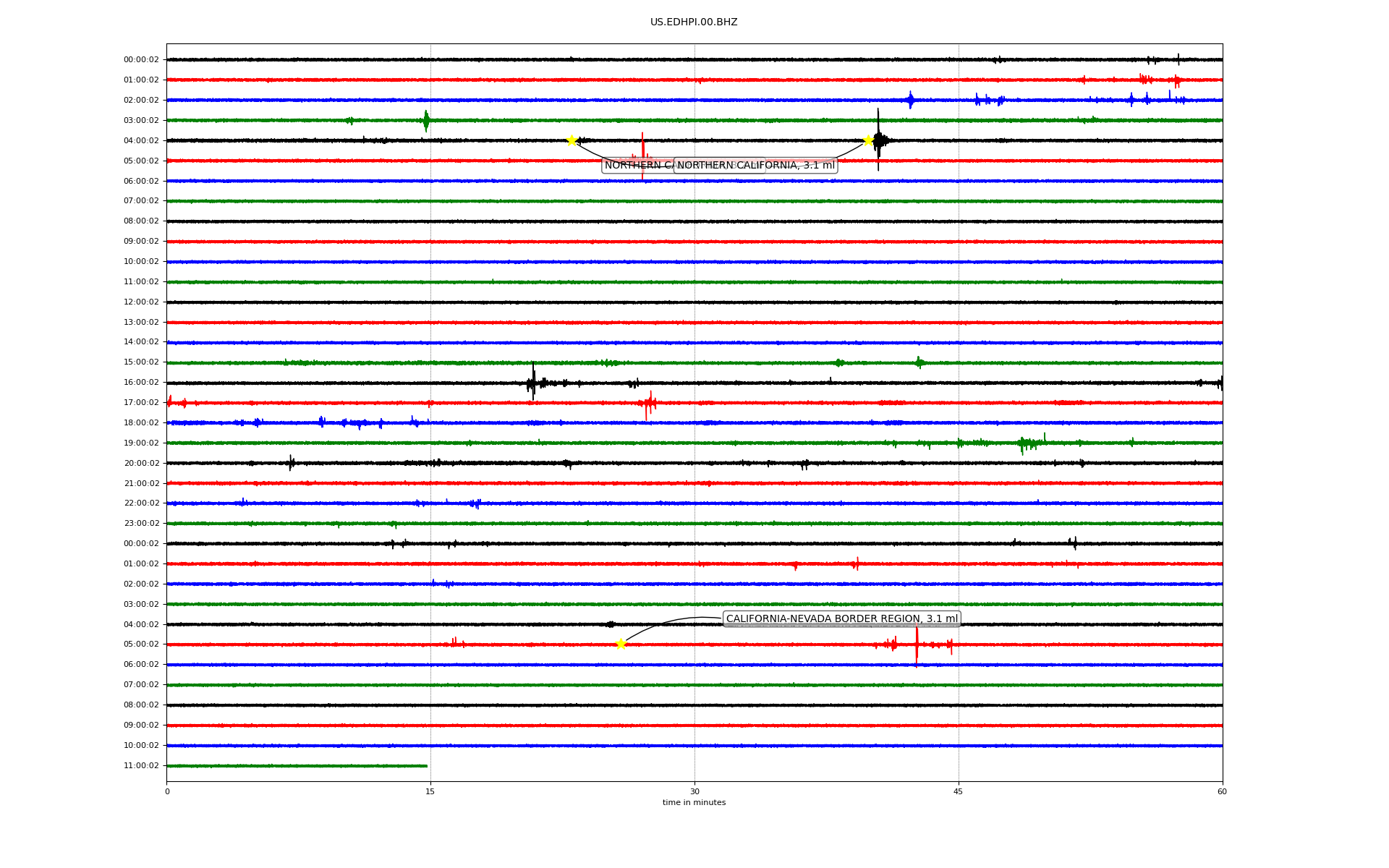Click the 'time in minutes' axis label

click(694, 803)
